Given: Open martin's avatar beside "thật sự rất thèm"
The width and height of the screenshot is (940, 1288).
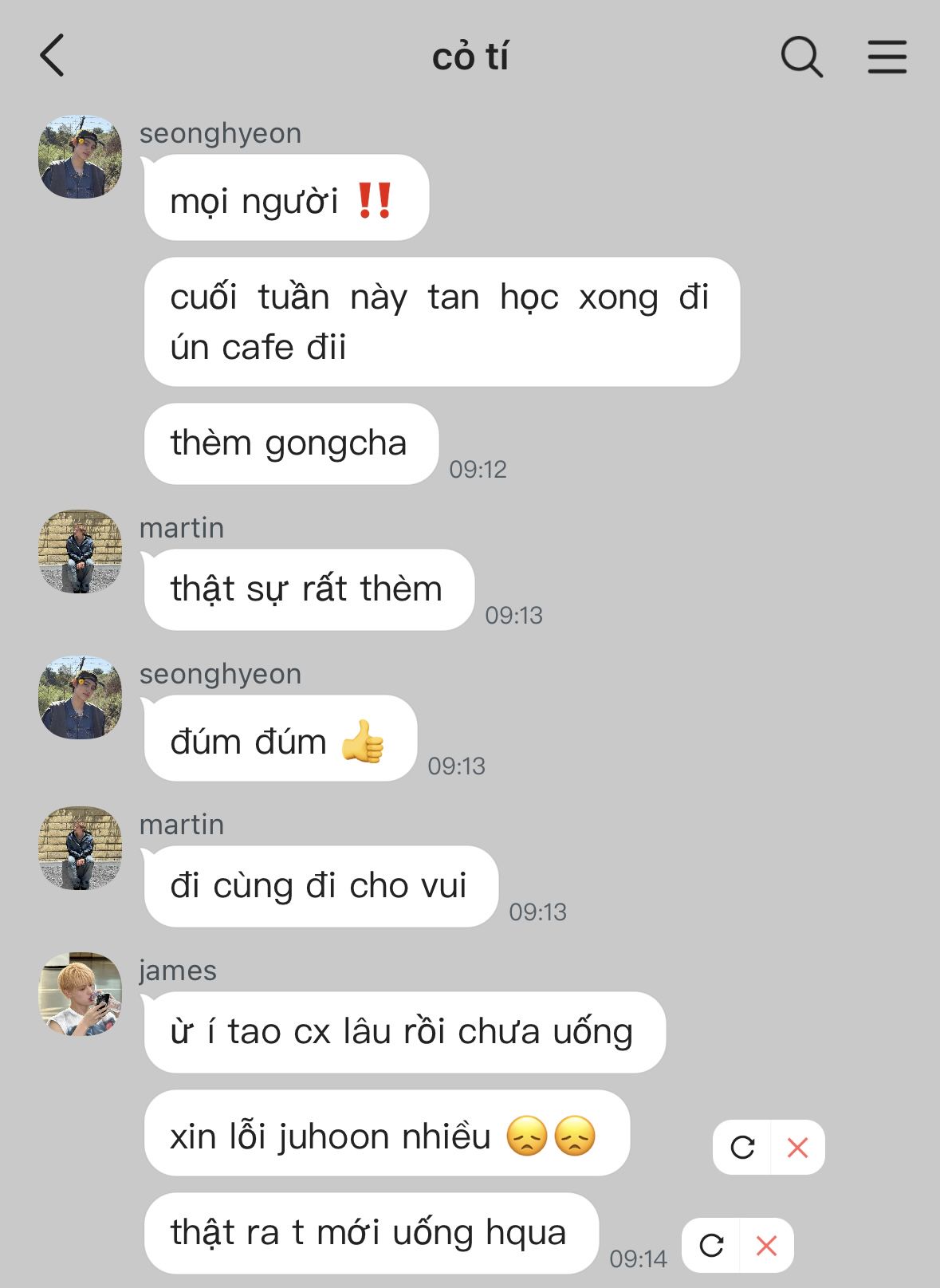Looking at the screenshot, I should click(x=80, y=551).
